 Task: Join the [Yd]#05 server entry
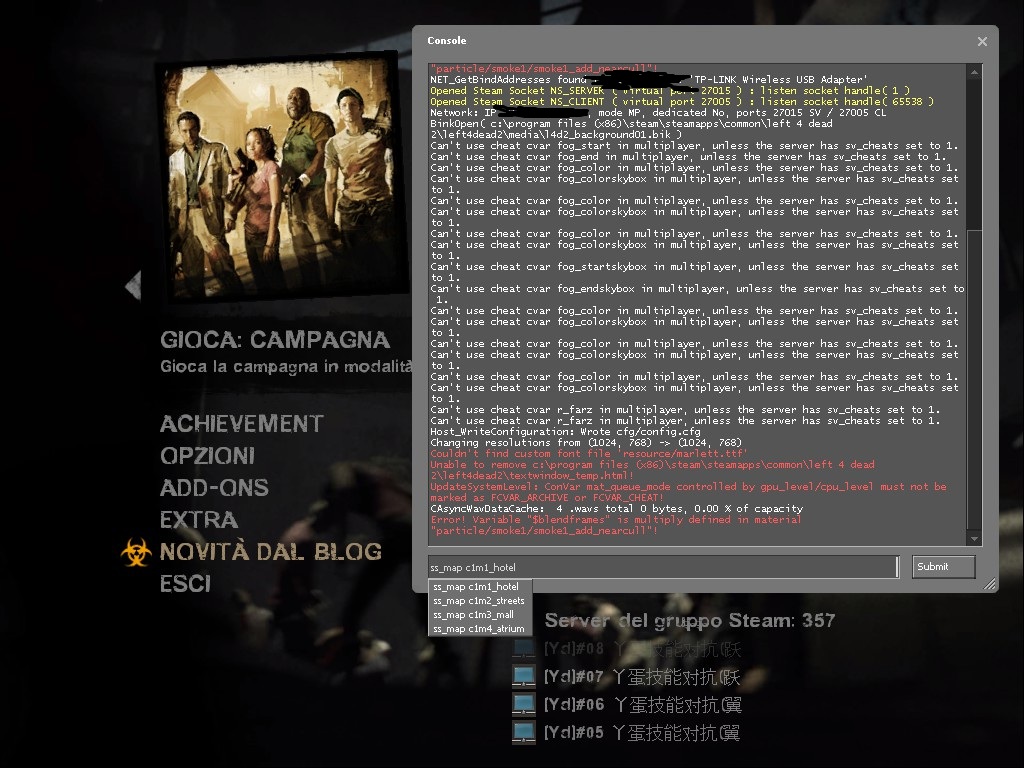pyautogui.click(x=643, y=733)
